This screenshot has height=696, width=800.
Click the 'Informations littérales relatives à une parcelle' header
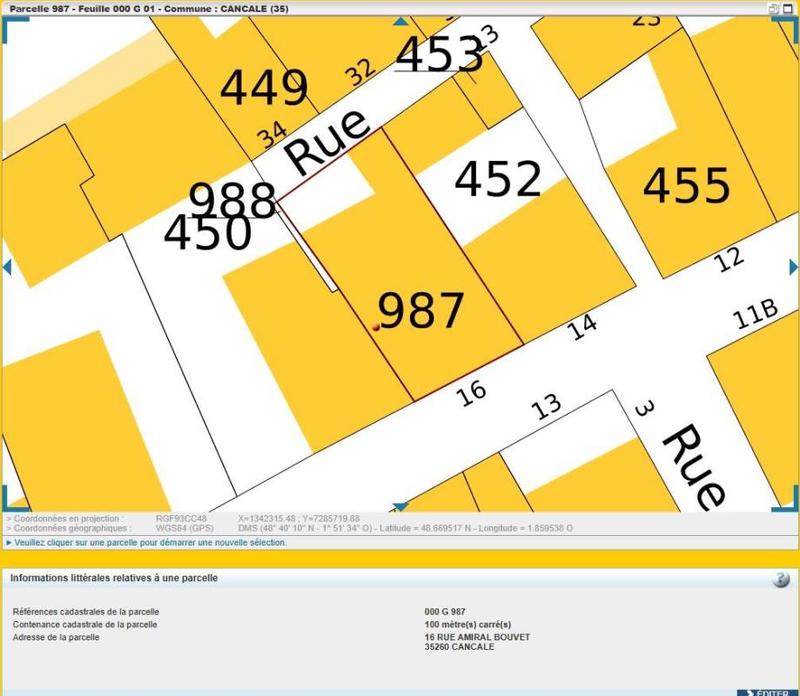(114, 578)
